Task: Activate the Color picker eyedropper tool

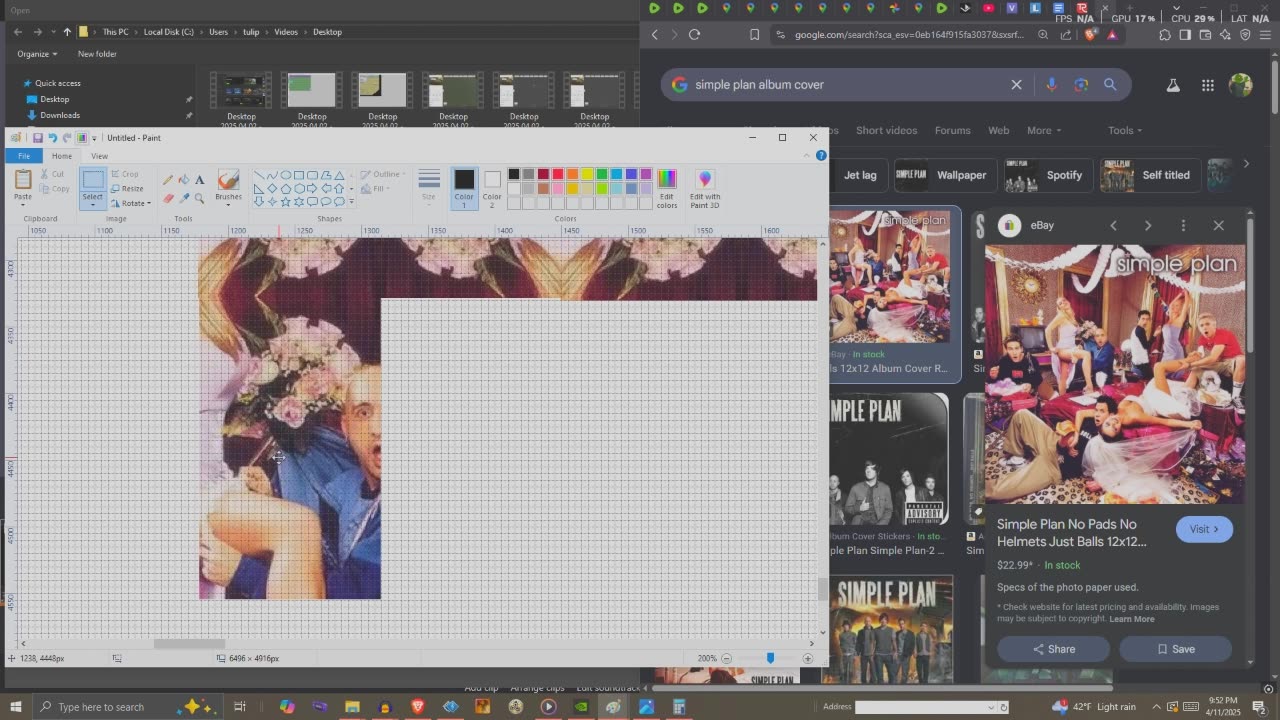Action: pos(184,198)
